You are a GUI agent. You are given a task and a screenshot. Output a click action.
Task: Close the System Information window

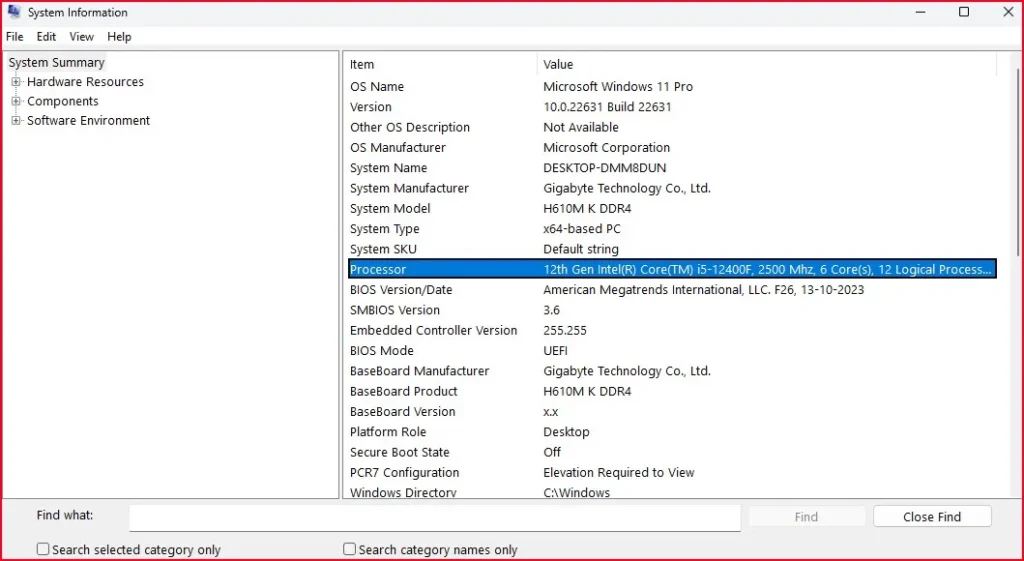pyautogui.click(x=1008, y=12)
